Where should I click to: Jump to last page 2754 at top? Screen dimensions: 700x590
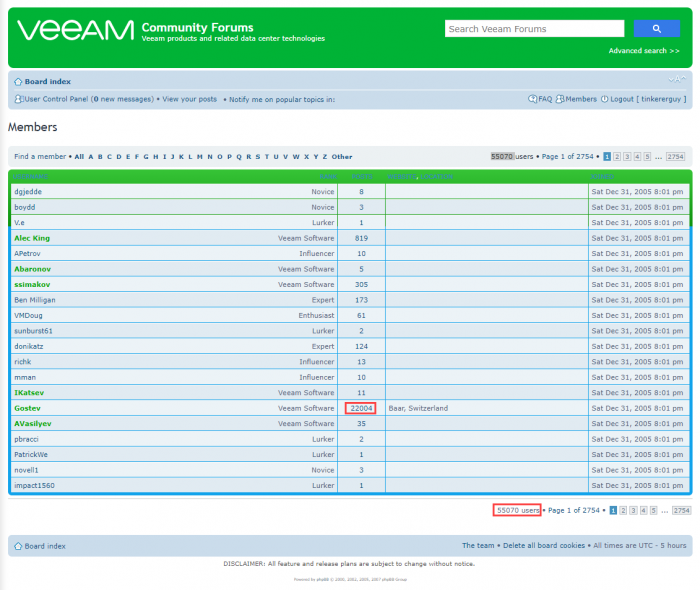(675, 157)
